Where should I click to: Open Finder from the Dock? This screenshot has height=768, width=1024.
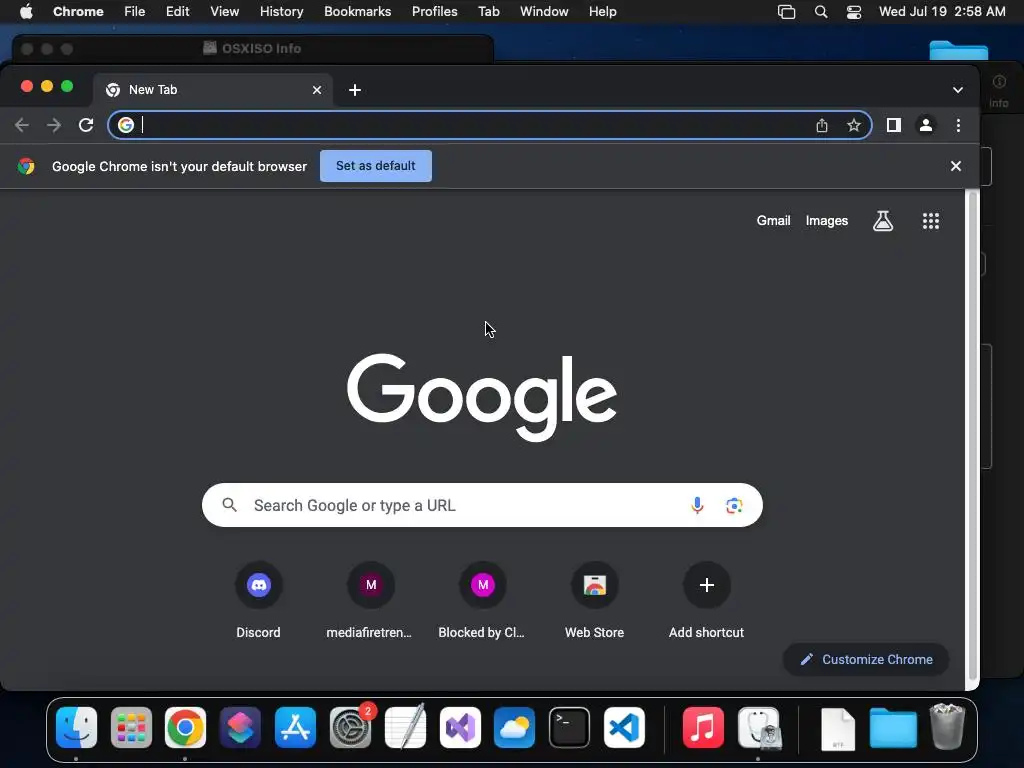76,728
